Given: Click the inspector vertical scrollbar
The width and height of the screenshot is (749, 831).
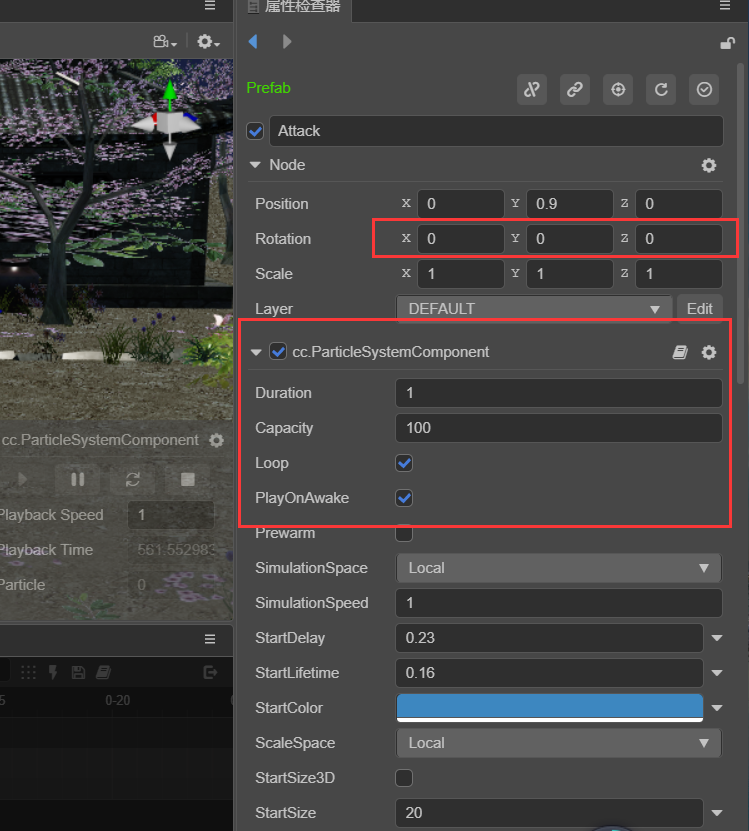Looking at the screenshot, I should pyautogui.click(x=741, y=223).
